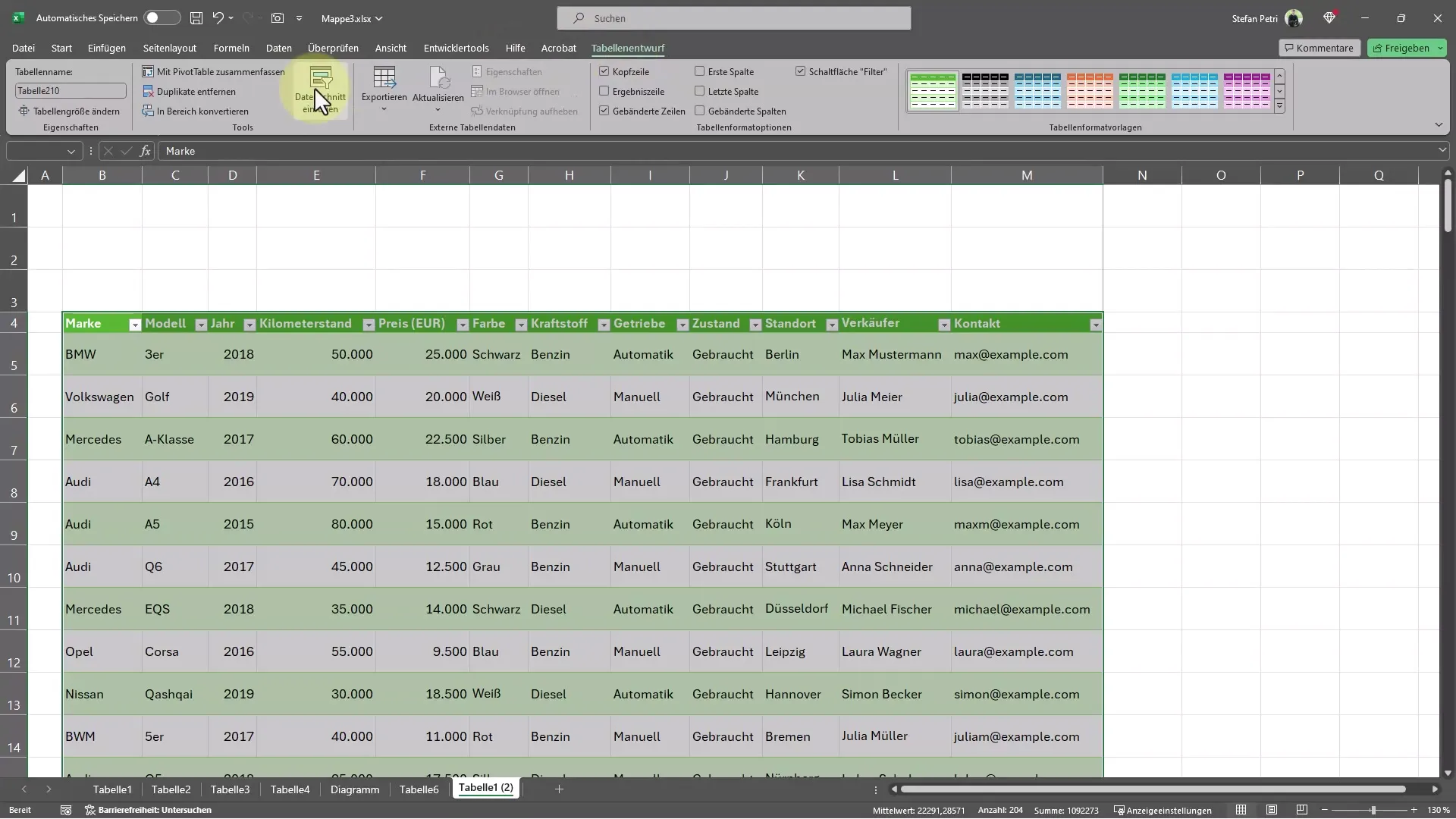Click the Aktualisieren refresh icon

pos(438,90)
